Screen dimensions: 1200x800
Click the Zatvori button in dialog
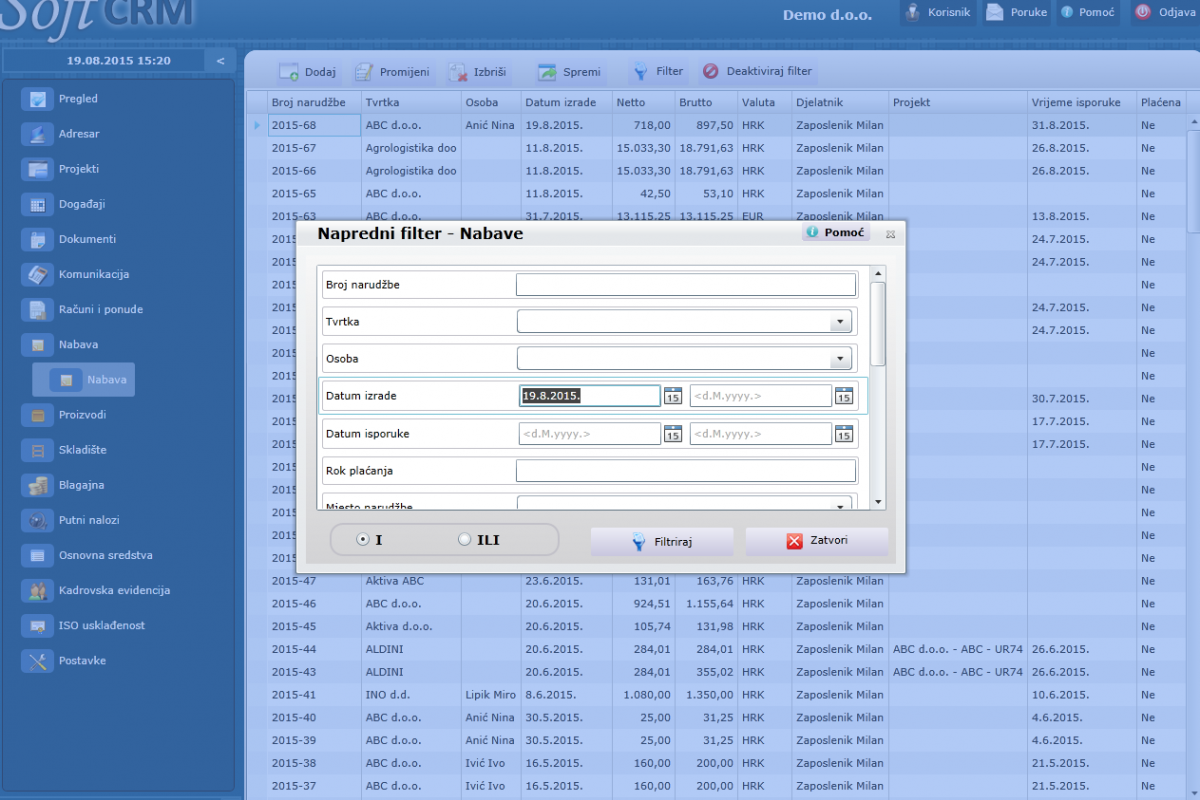(x=816, y=541)
